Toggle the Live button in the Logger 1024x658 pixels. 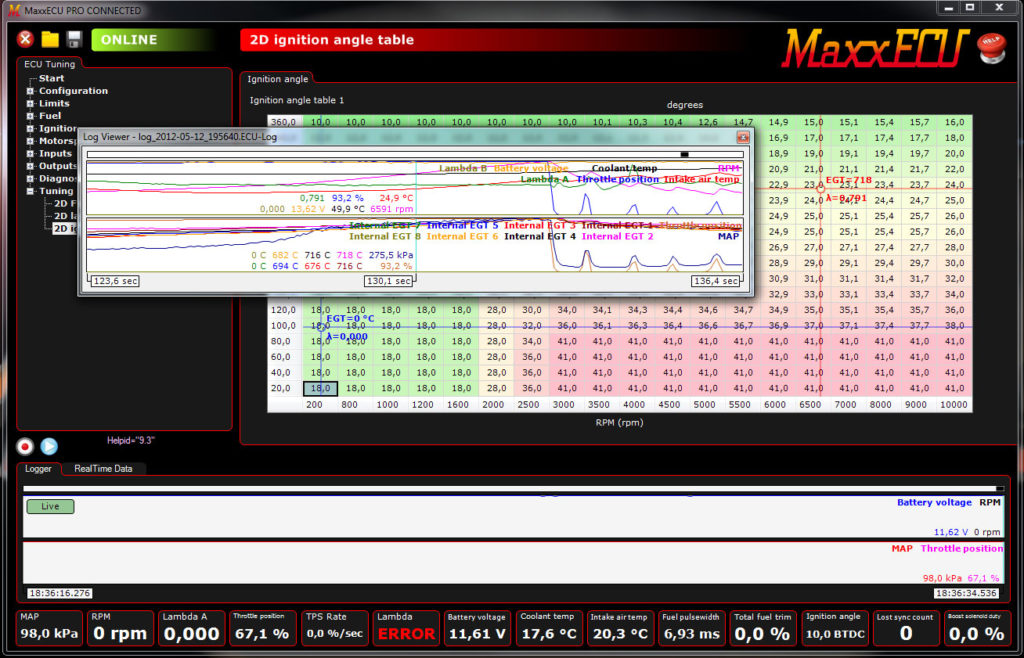49,506
